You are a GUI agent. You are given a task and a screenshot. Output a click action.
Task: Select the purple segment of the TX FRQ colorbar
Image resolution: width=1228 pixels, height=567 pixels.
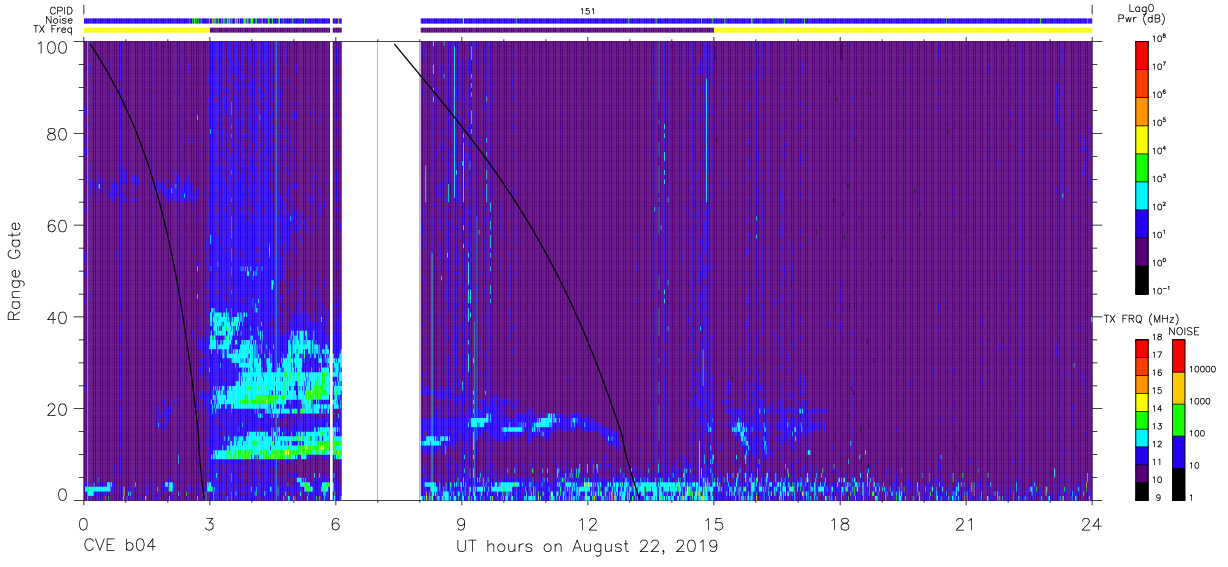1142,473
